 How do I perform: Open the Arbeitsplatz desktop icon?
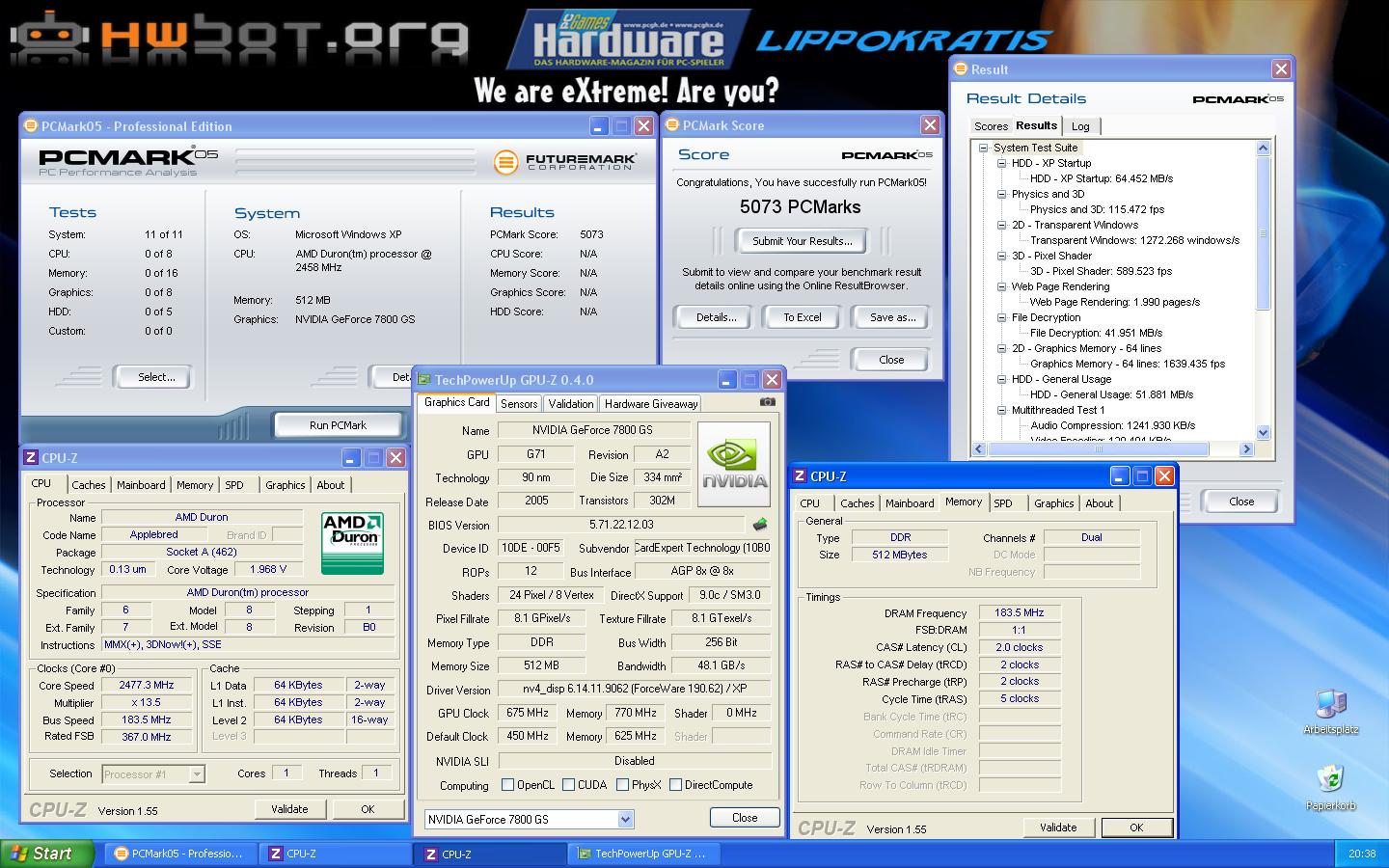coord(1331,712)
